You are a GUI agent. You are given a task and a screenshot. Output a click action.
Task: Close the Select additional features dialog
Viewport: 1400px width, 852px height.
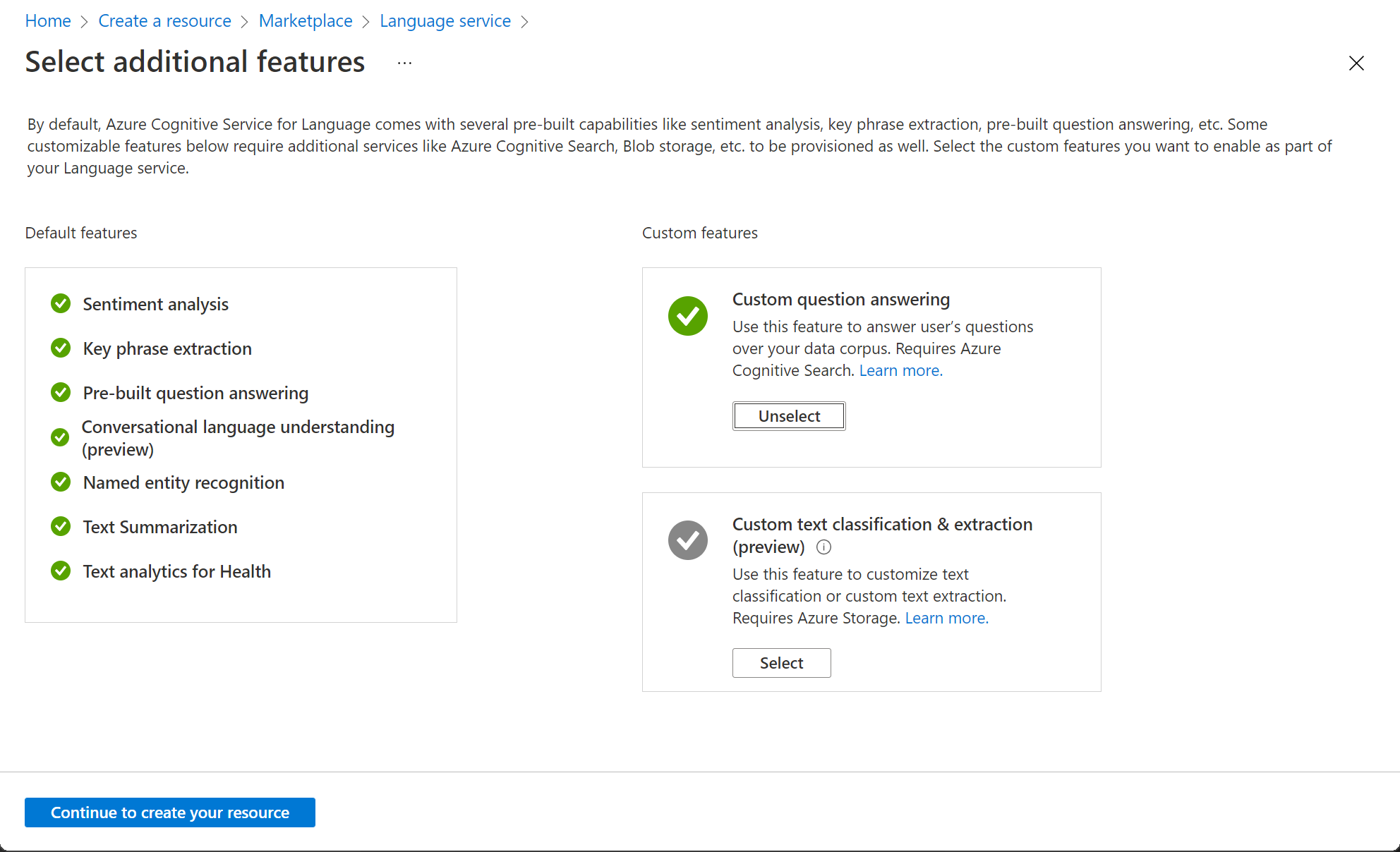(1357, 63)
